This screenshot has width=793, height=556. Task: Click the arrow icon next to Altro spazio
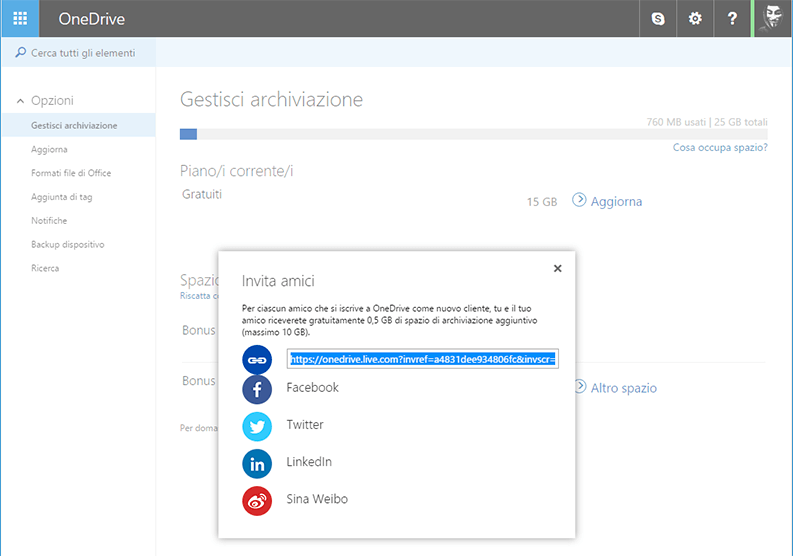[581, 387]
